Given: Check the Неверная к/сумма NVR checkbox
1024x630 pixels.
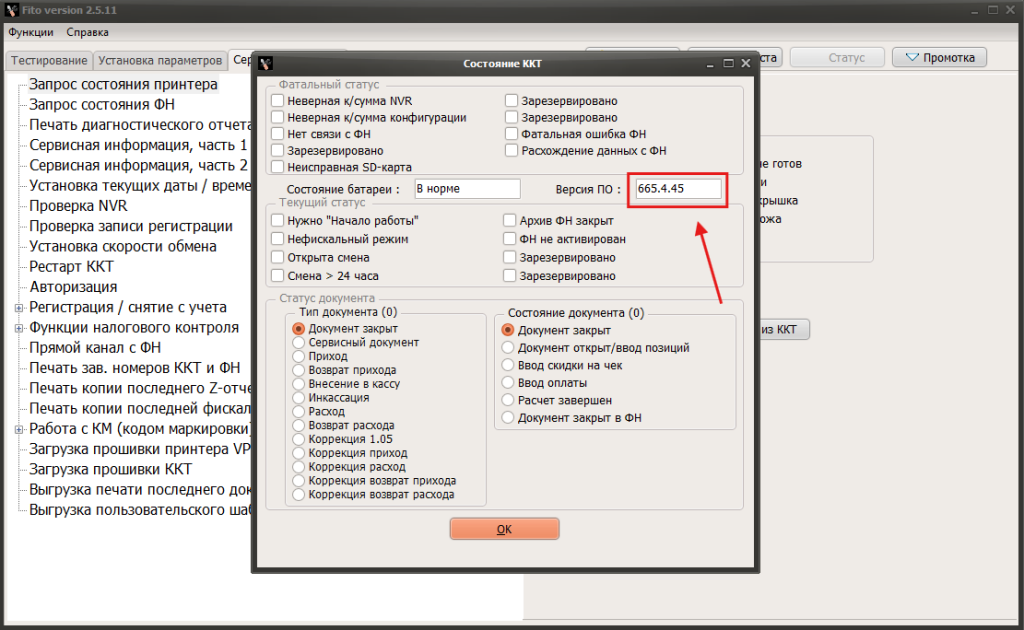Looking at the screenshot, I should [x=277, y=101].
